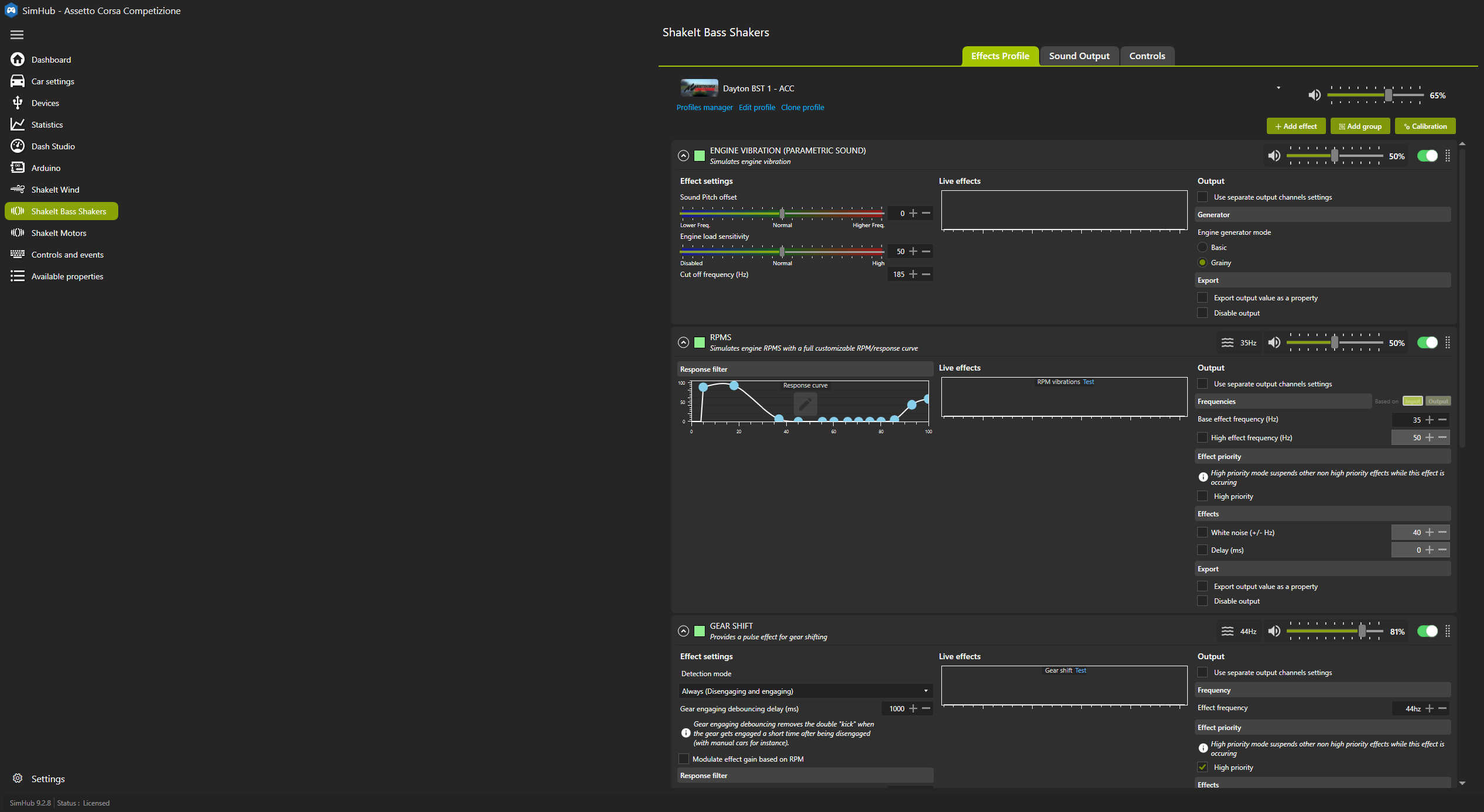Viewport: 1484px width, 812px height.
Task: Enable RPMS Delay (ms) checkbox
Action: [1202, 550]
